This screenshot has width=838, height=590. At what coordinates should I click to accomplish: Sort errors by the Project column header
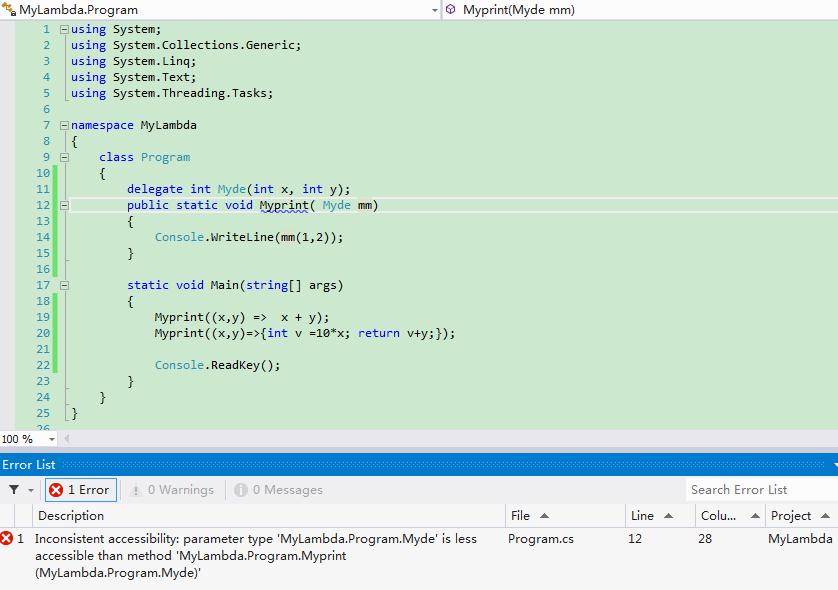(801, 516)
